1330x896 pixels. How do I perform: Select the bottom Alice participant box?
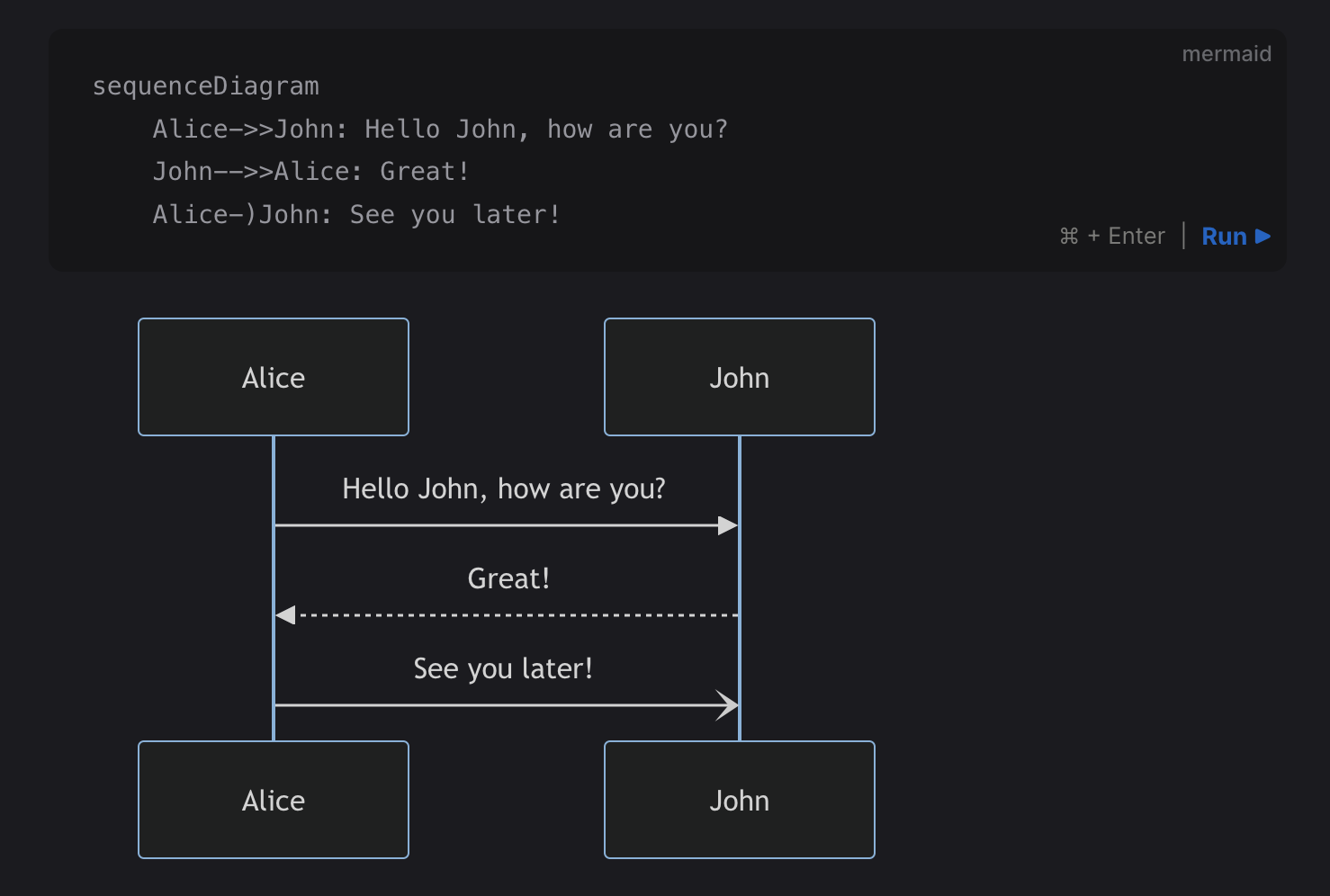pyautogui.click(x=274, y=800)
